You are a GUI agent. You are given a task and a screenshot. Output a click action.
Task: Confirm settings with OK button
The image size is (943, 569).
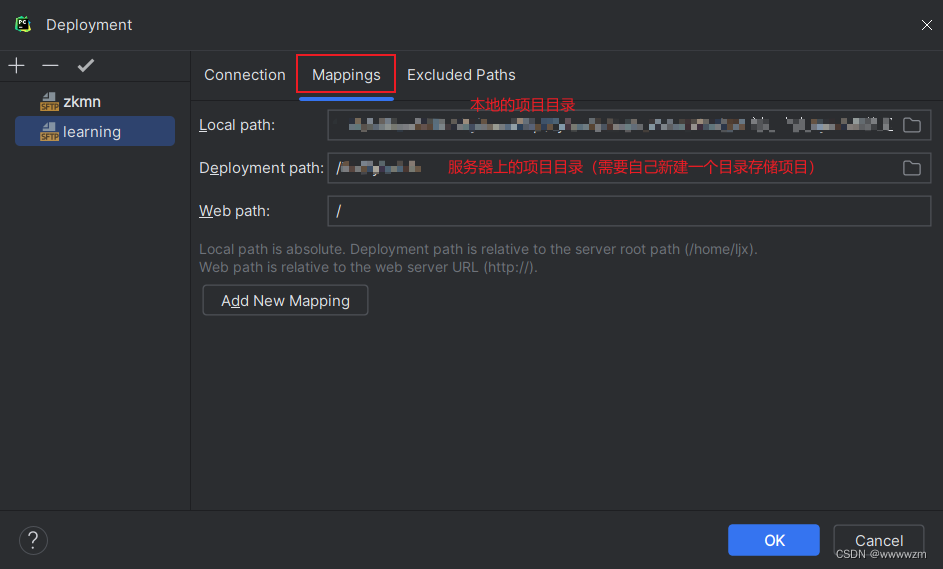point(773,540)
